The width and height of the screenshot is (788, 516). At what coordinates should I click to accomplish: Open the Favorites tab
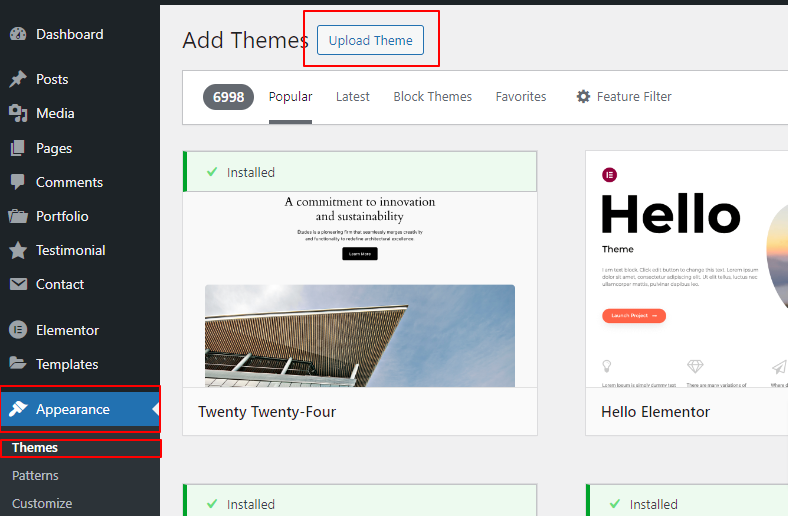coord(521,97)
